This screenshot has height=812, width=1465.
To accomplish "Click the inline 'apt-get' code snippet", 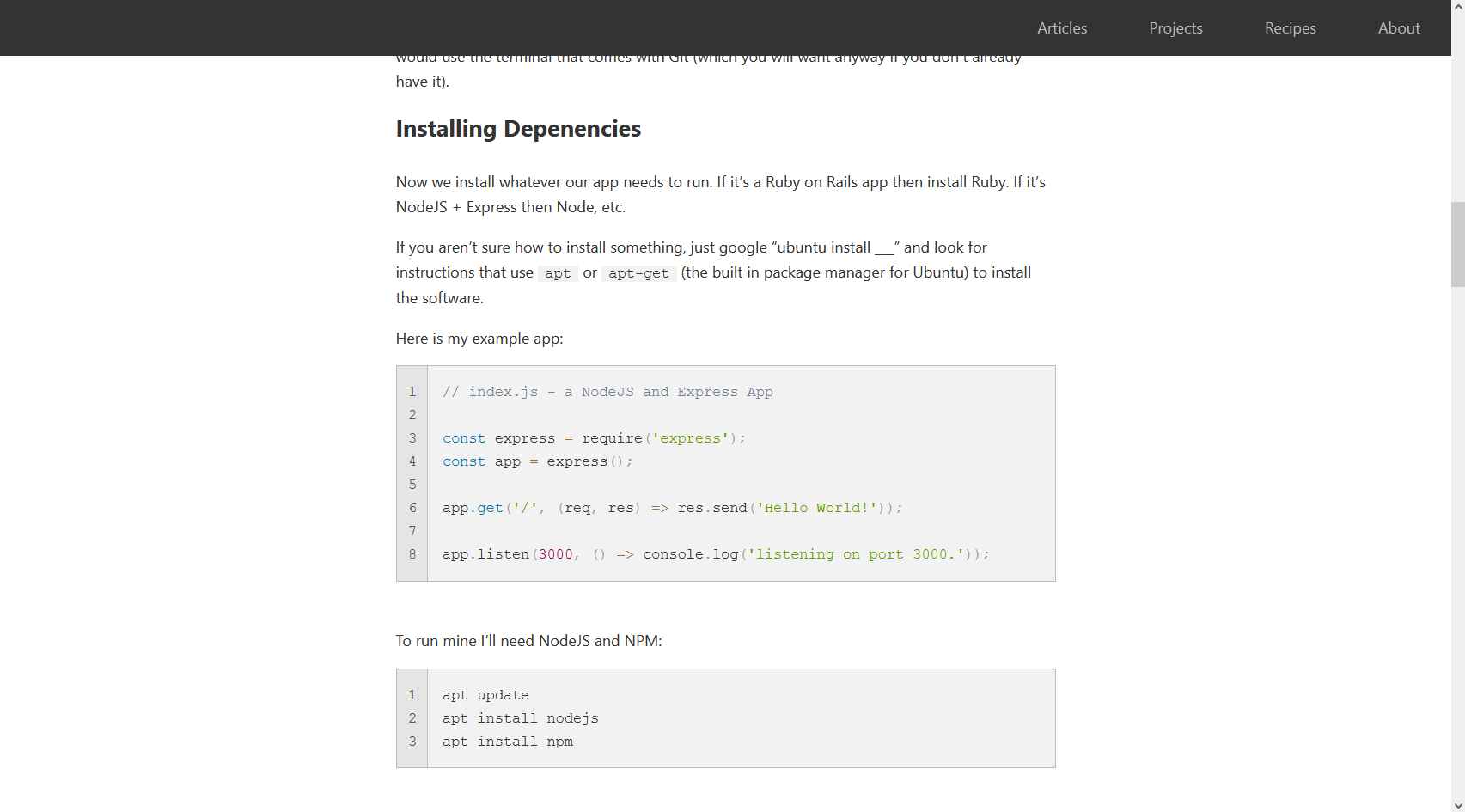I will click(638, 273).
